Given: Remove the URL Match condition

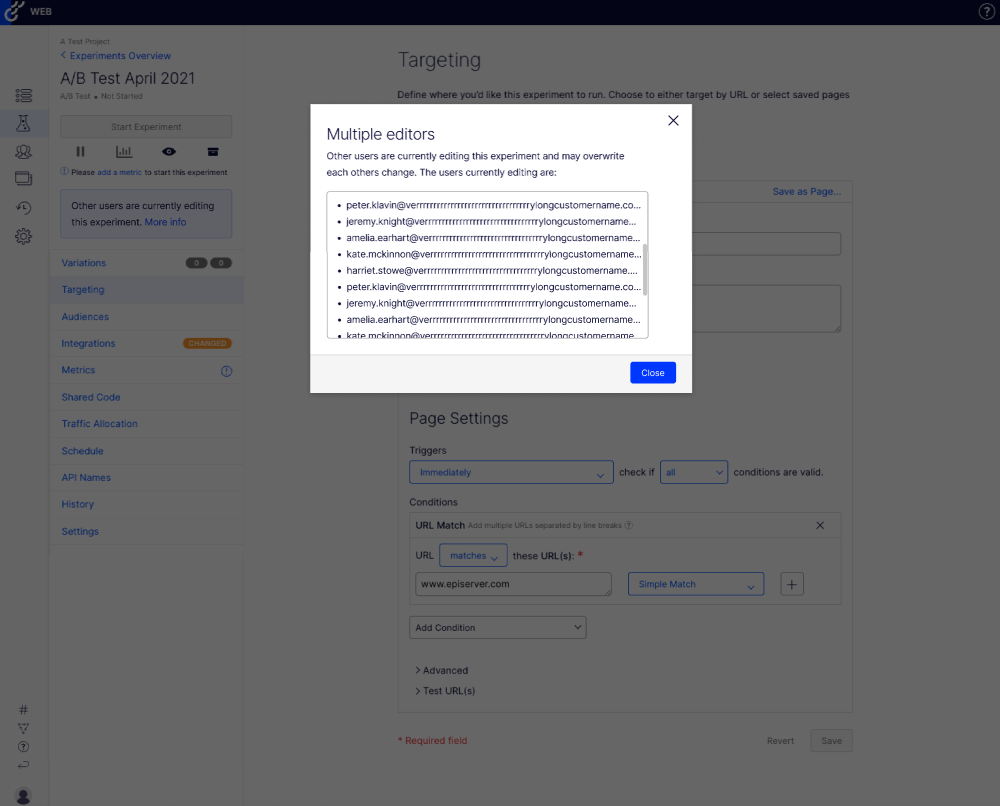Looking at the screenshot, I should [820, 525].
